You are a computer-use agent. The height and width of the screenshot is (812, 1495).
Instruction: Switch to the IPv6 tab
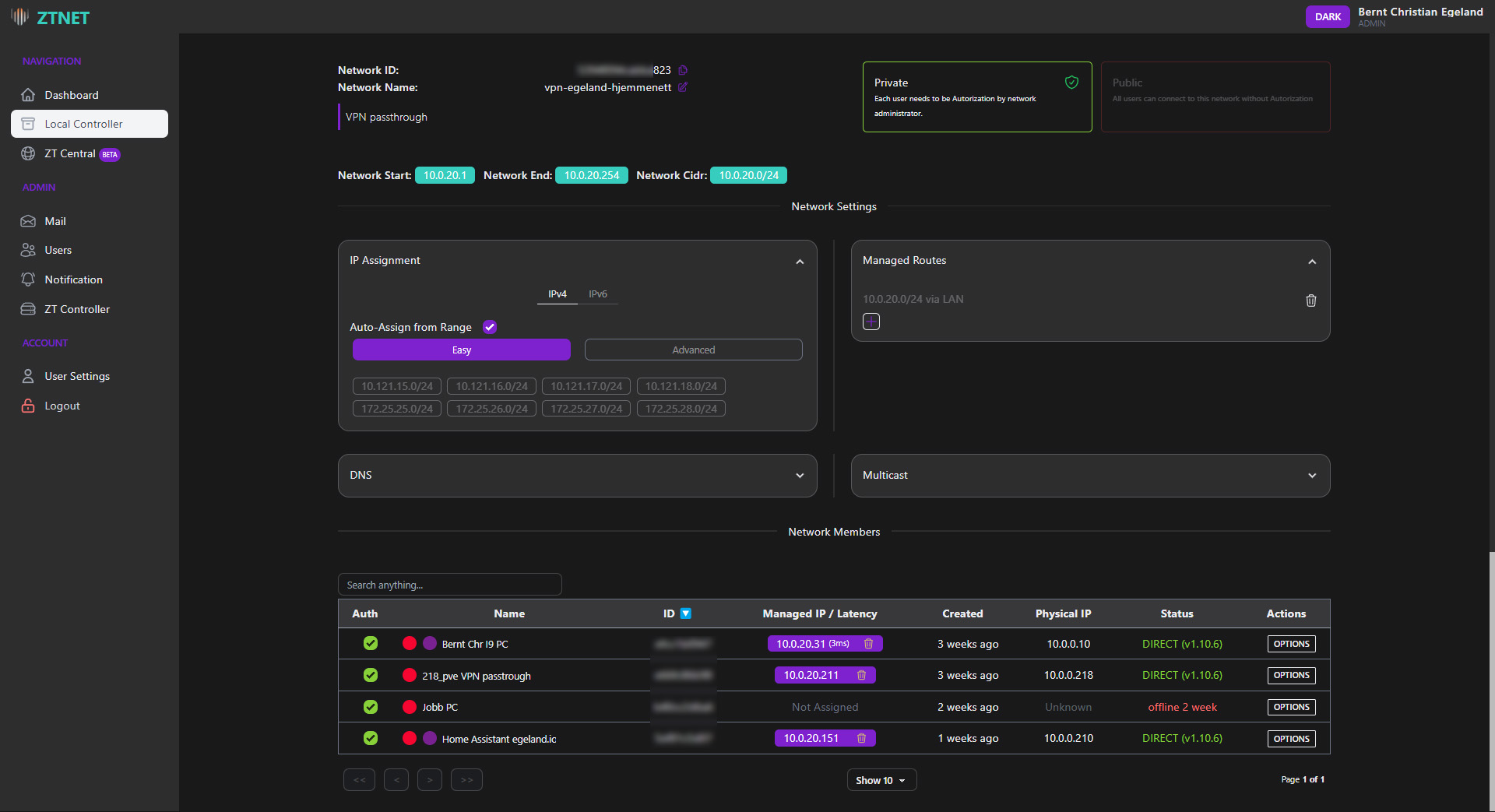click(x=598, y=294)
